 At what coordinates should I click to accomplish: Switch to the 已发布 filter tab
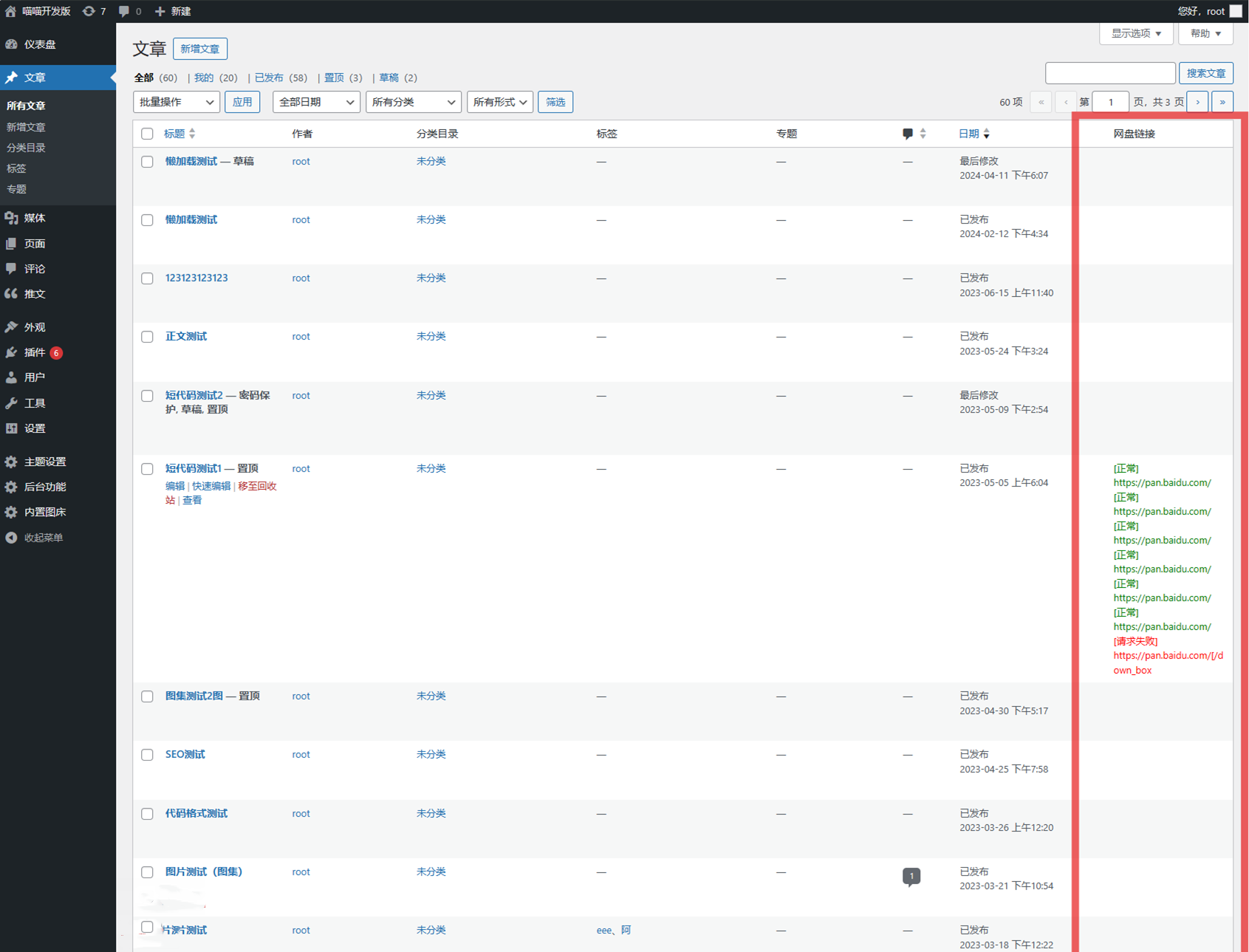(x=269, y=78)
